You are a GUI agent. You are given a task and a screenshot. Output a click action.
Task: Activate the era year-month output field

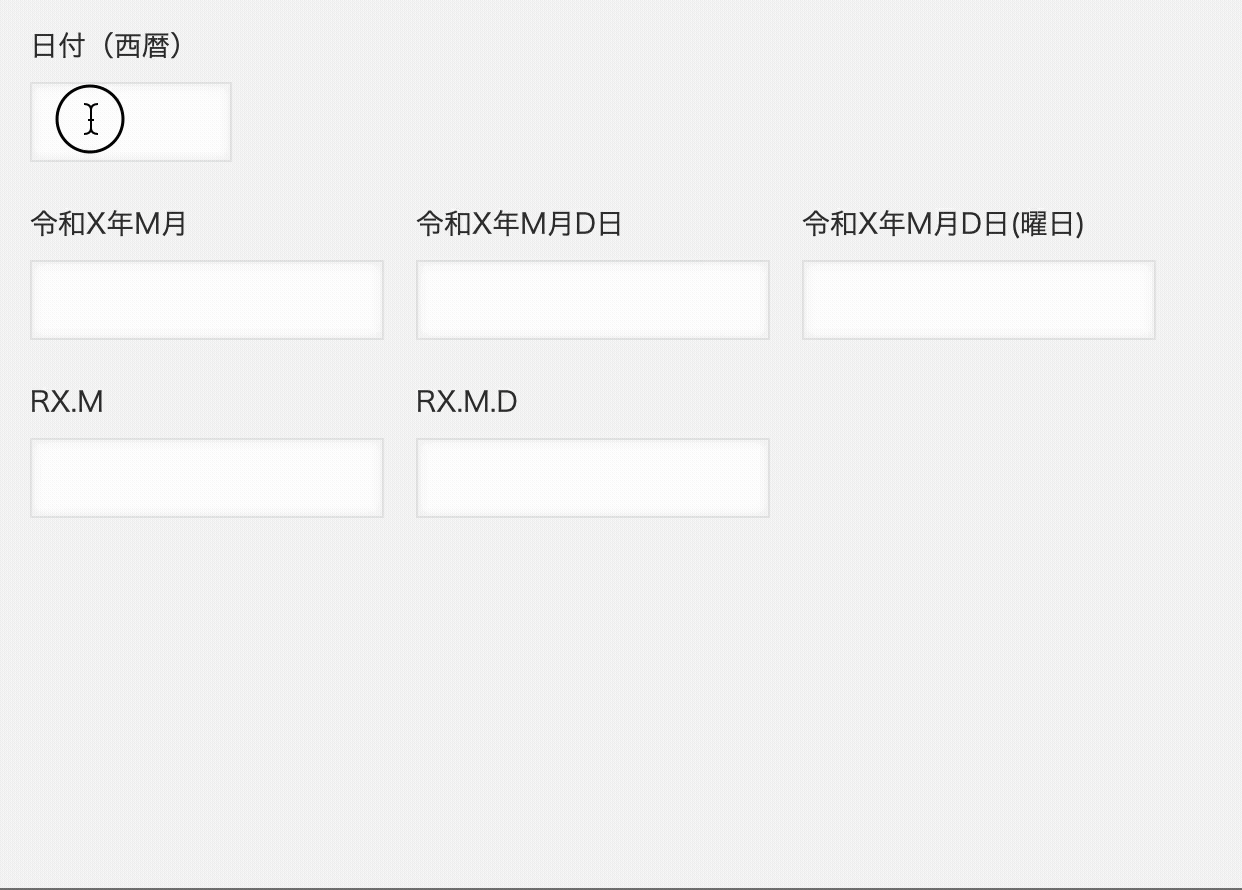(x=207, y=300)
